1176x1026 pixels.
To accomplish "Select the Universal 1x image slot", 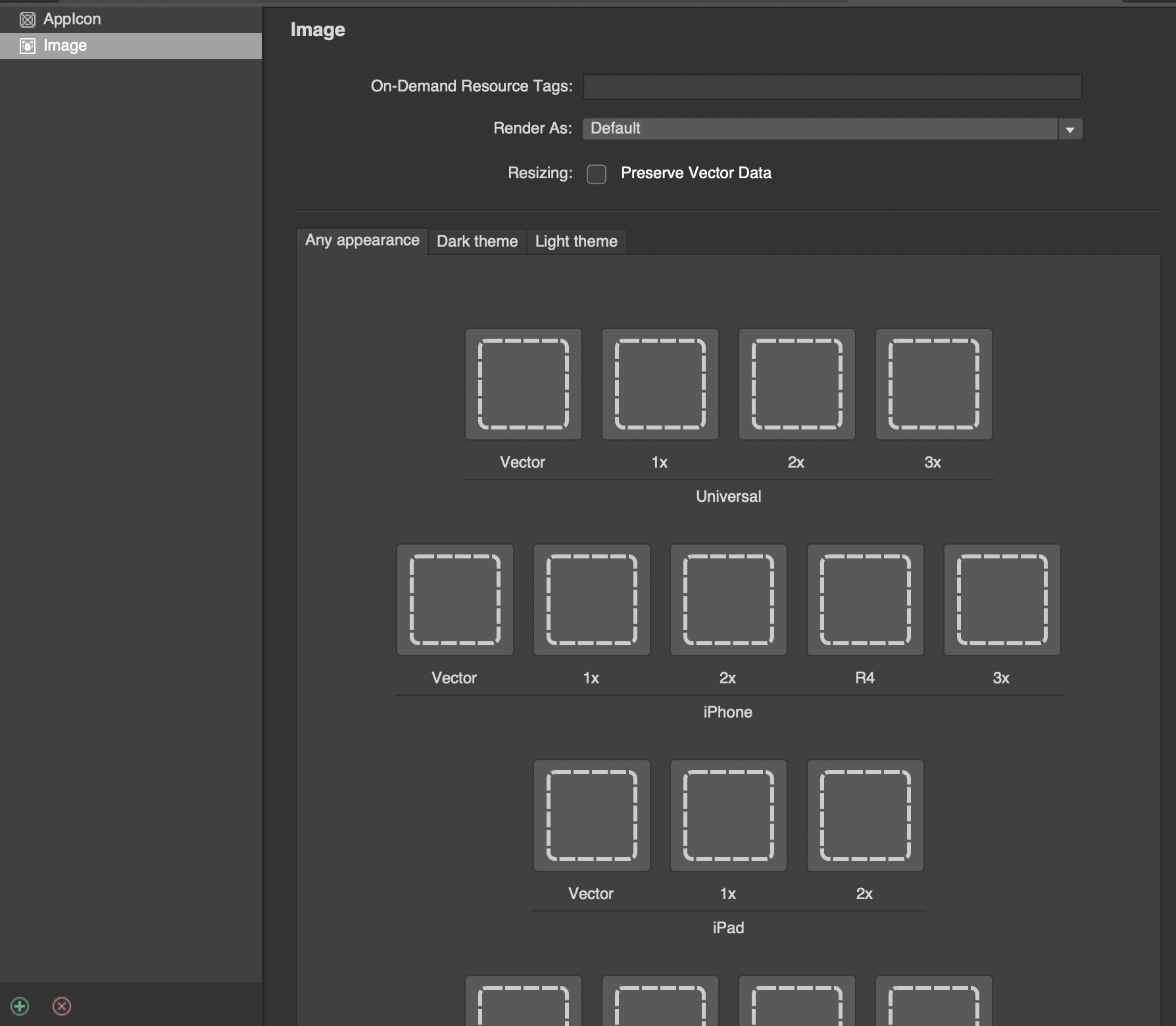I will coord(660,384).
